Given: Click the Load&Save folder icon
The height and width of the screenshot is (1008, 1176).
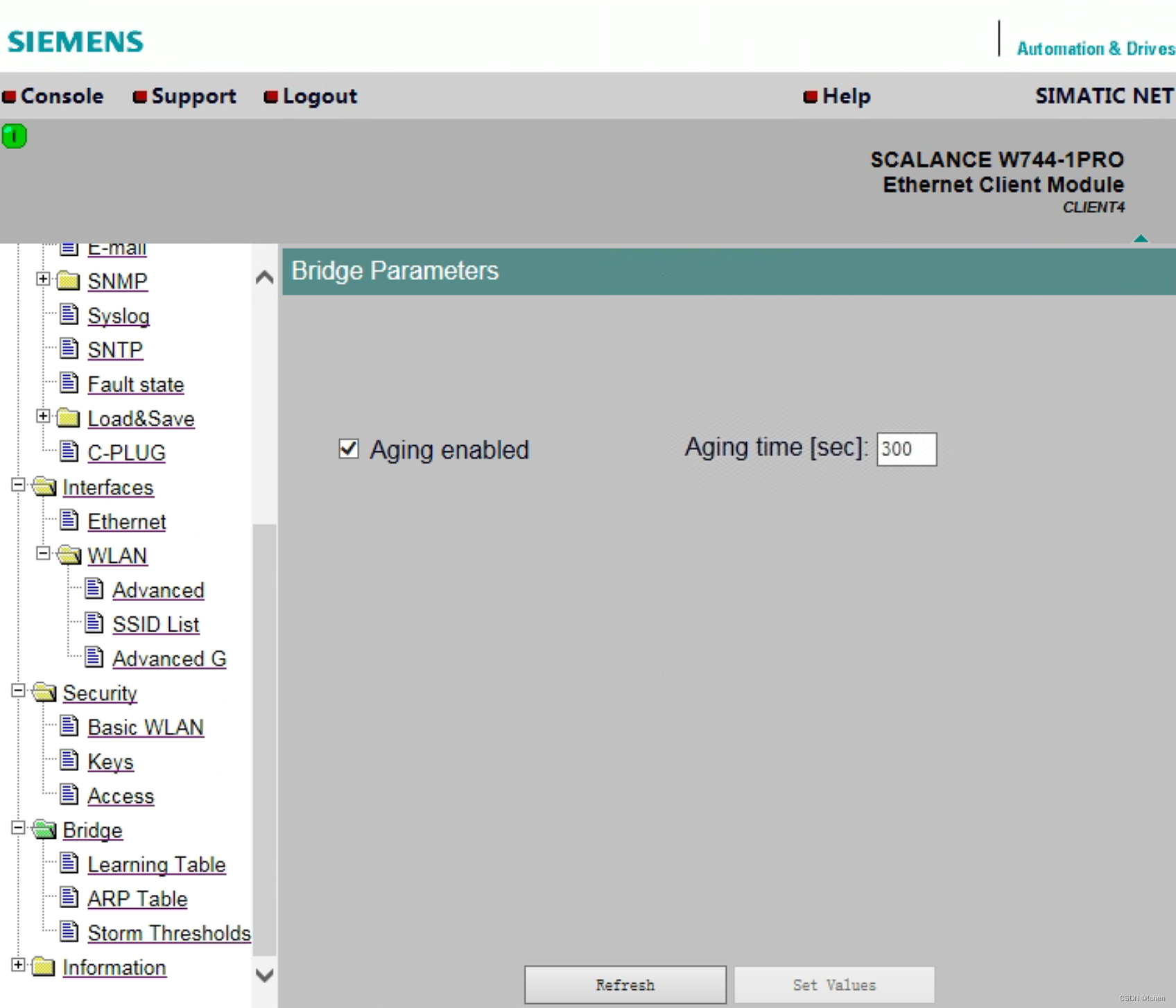Looking at the screenshot, I should pyautogui.click(x=68, y=418).
